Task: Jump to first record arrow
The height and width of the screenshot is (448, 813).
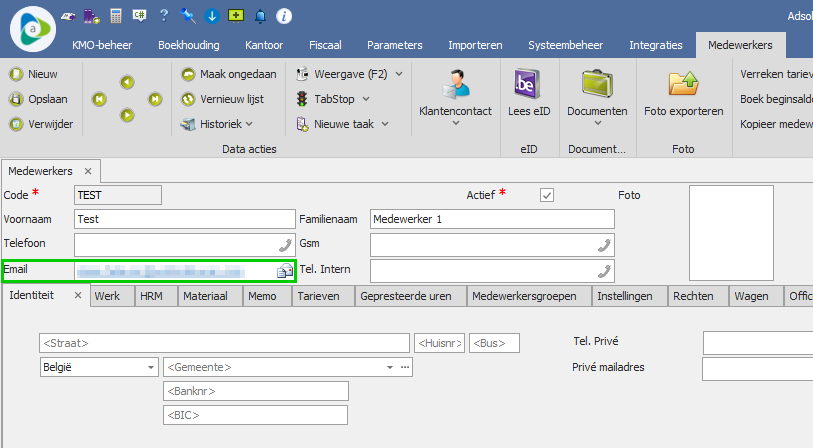Action: (99, 99)
